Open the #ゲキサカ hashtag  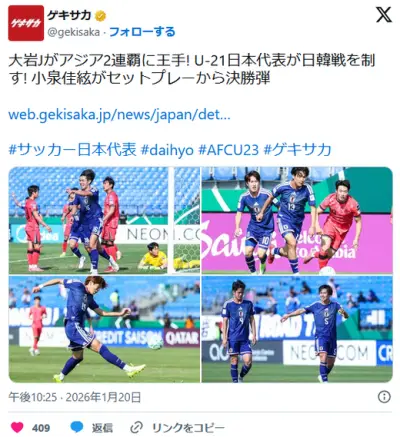[x=298, y=150]
